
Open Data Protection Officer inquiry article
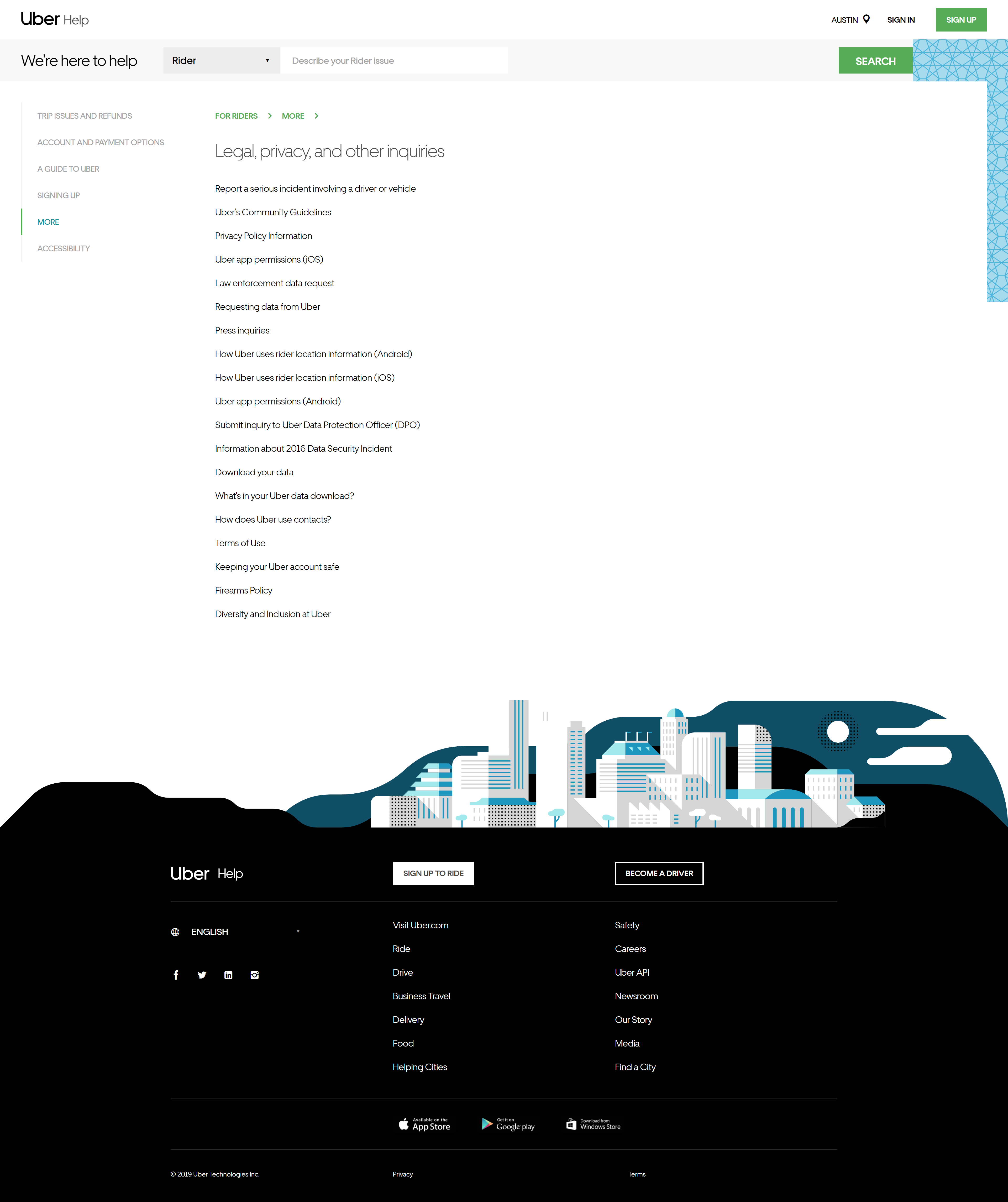318,425
